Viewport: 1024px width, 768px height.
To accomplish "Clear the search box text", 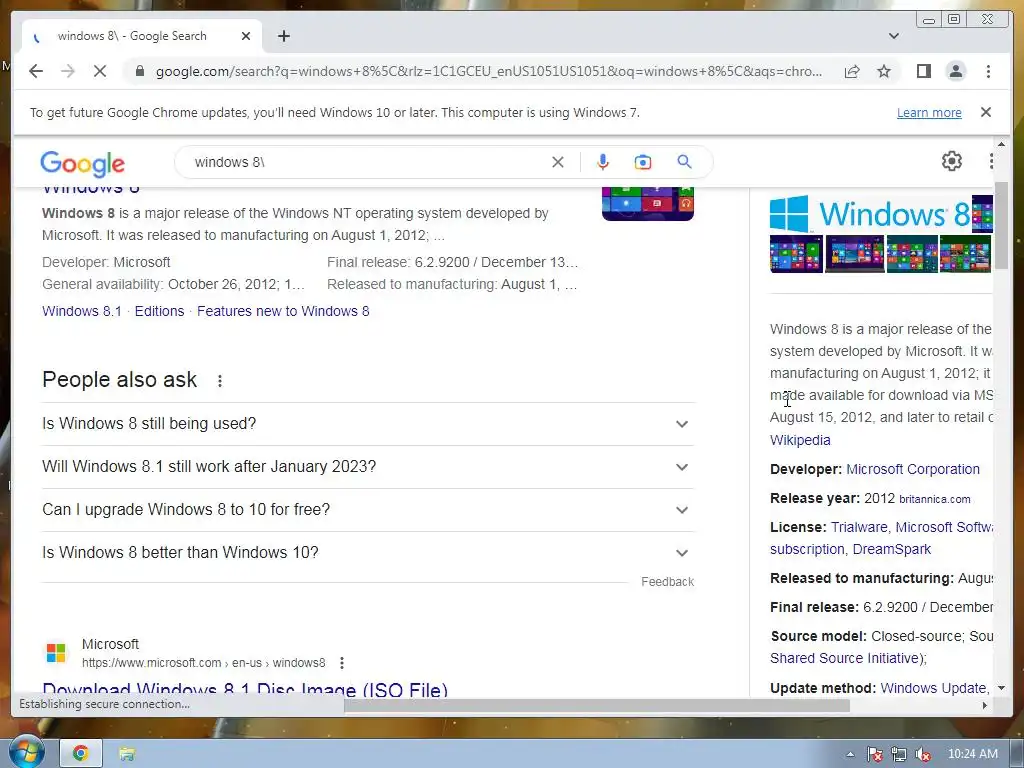I will pyautogui.click(x=558, y=162).
